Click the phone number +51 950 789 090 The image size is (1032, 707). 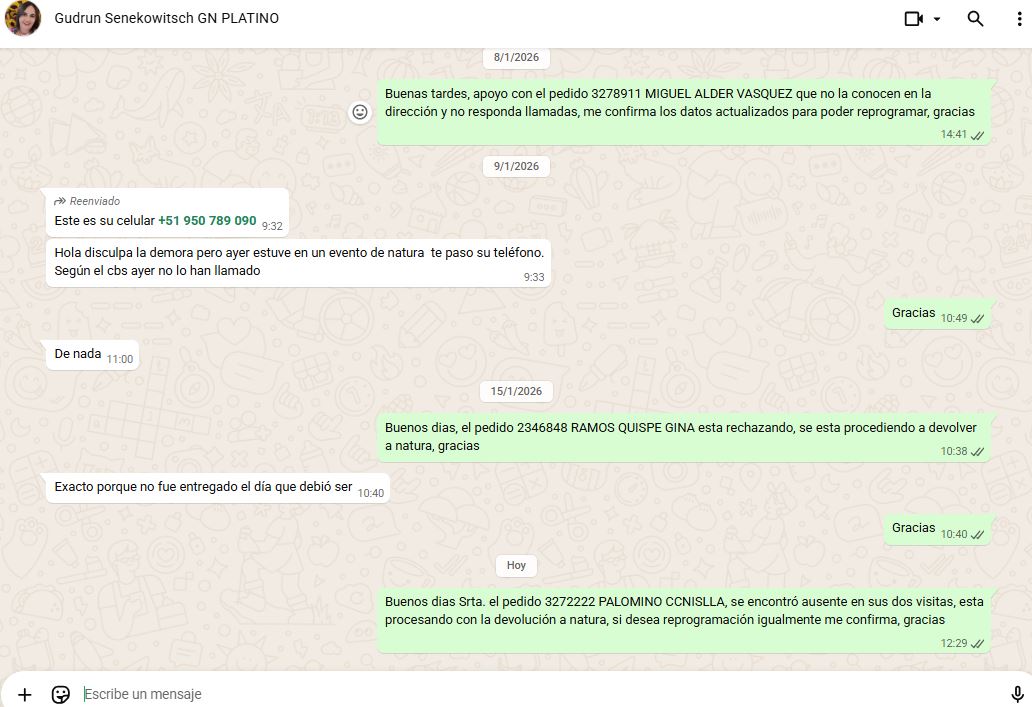[207, 220]
